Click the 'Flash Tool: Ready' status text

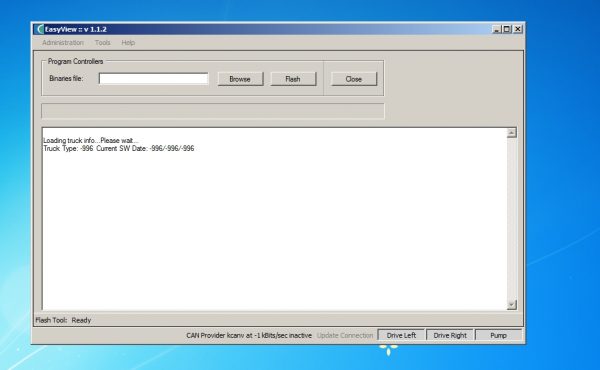(x=63, y=320)
